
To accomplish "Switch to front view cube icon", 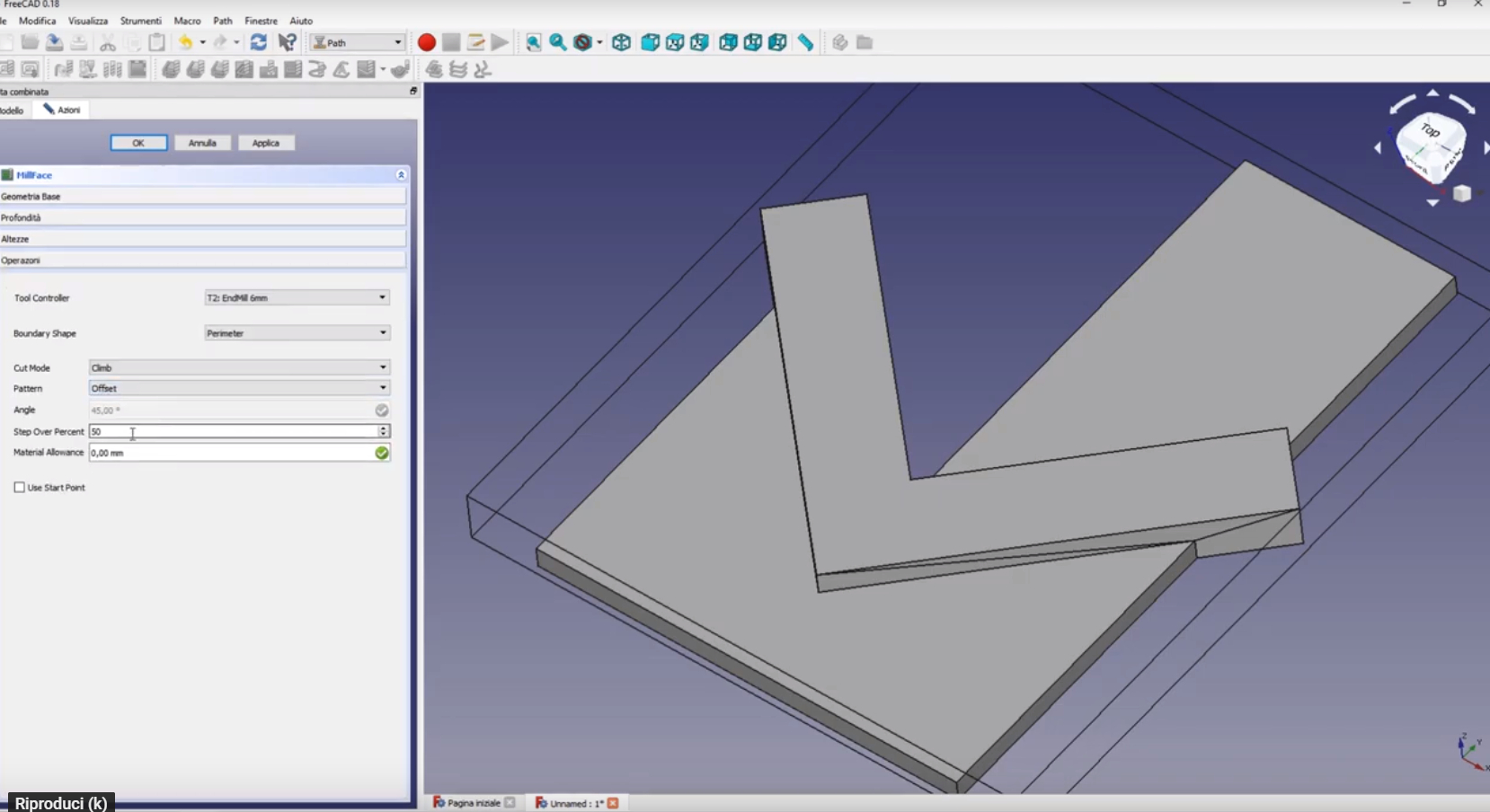I will [650, 42].
